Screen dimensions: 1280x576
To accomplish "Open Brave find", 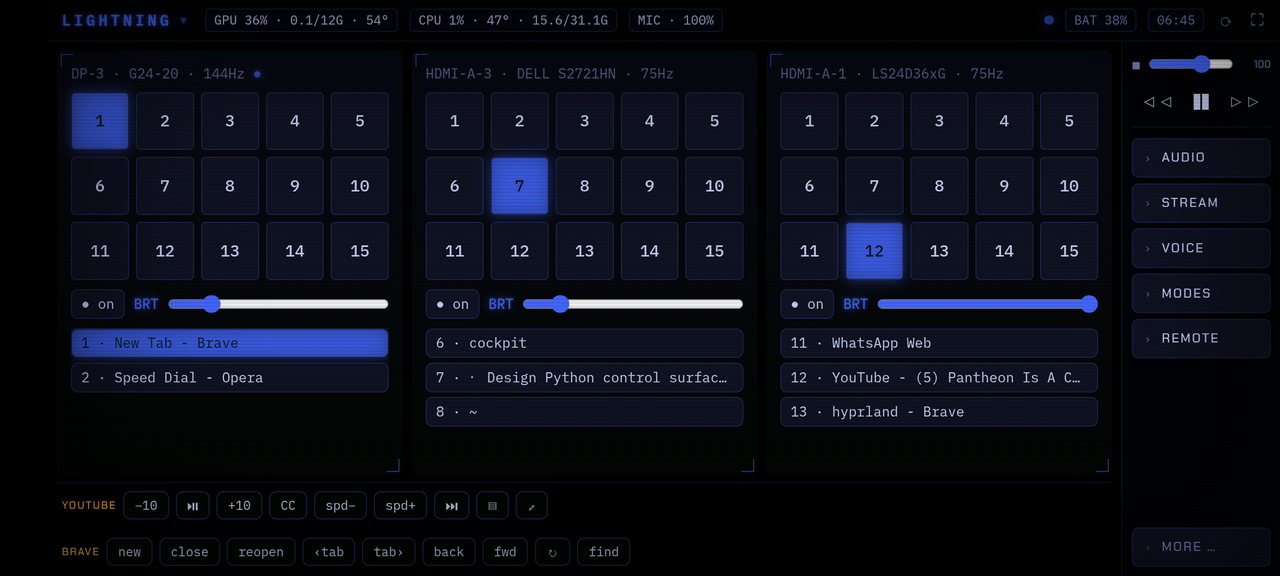I will pyautogui.click(x=603, y=552).
